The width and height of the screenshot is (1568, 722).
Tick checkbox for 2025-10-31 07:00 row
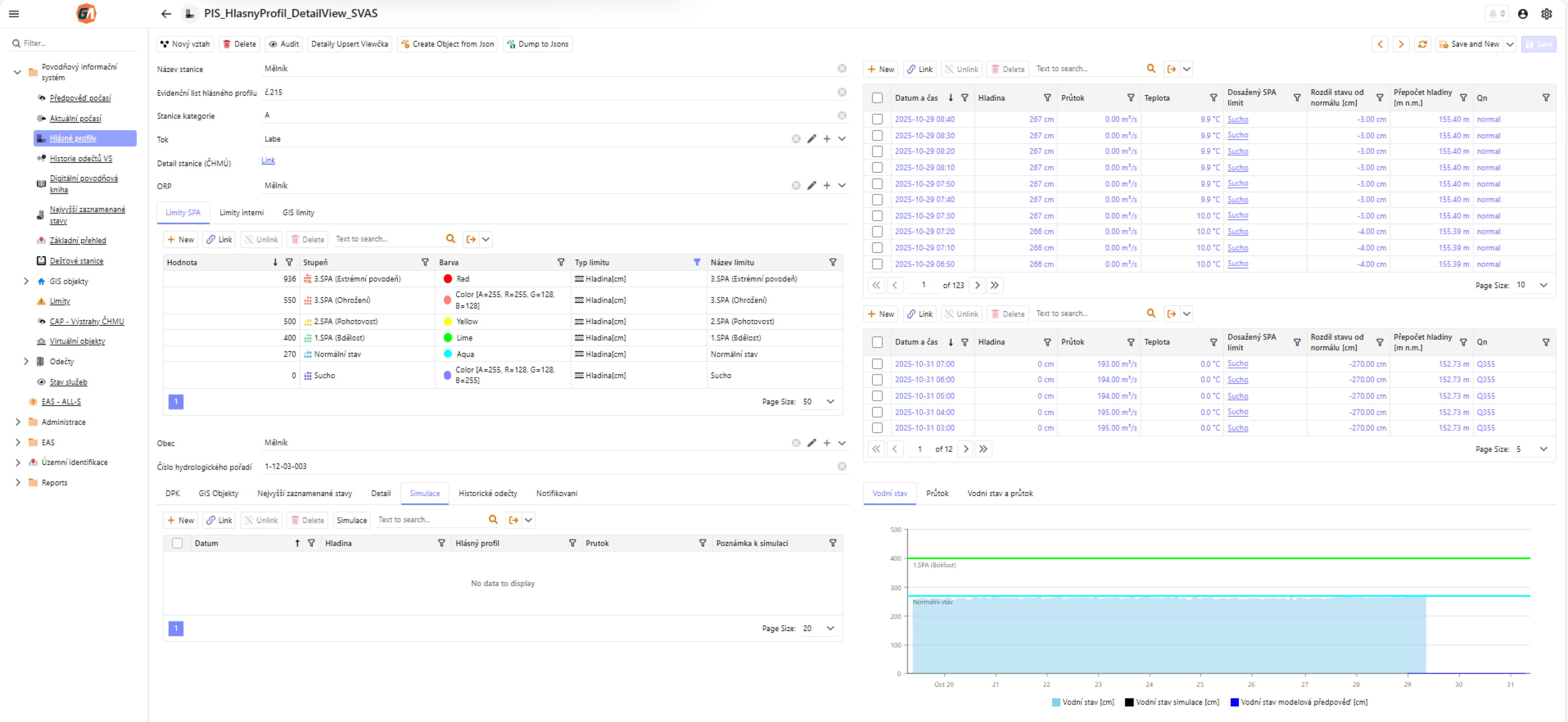point(876,364)
